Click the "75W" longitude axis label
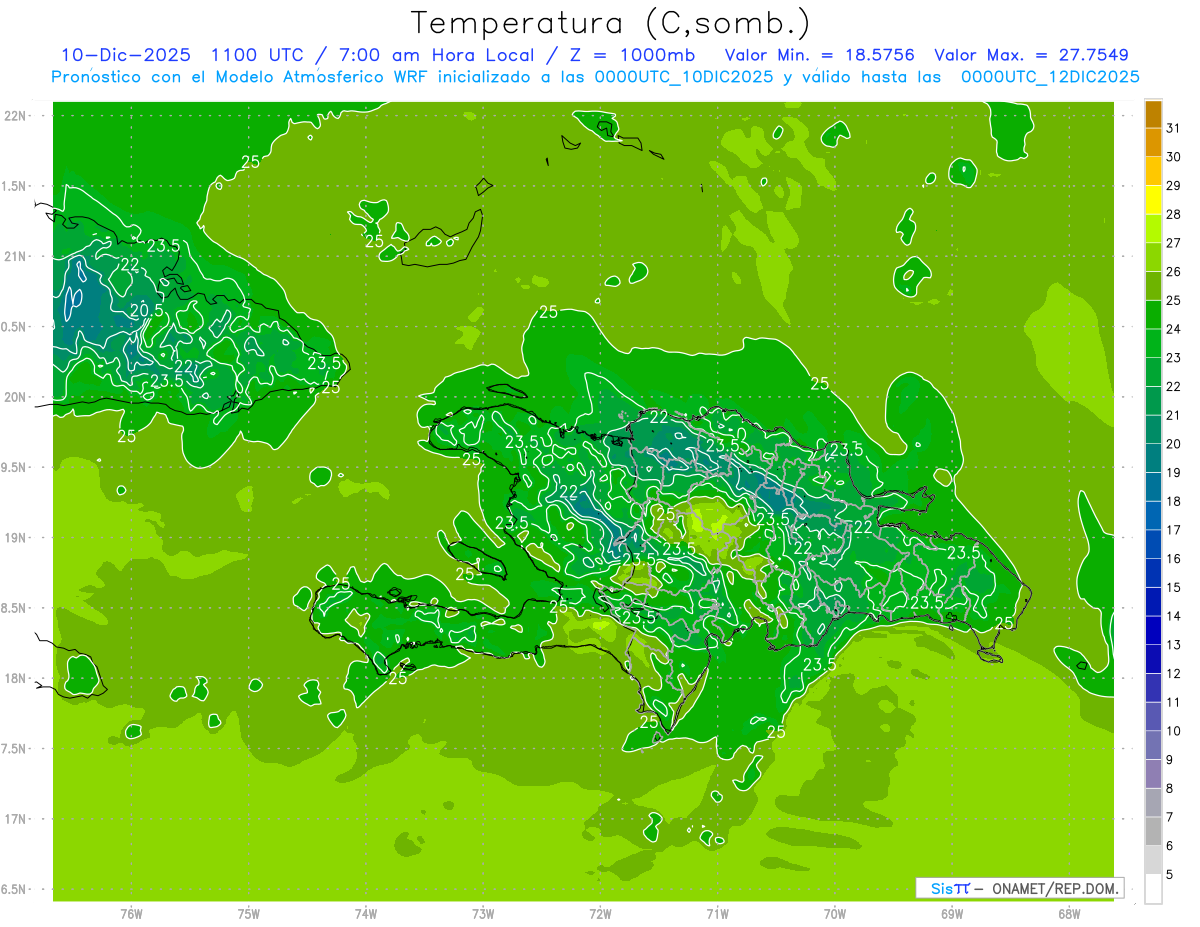This screenshot has height=927, width=1200. pos(249,913)
